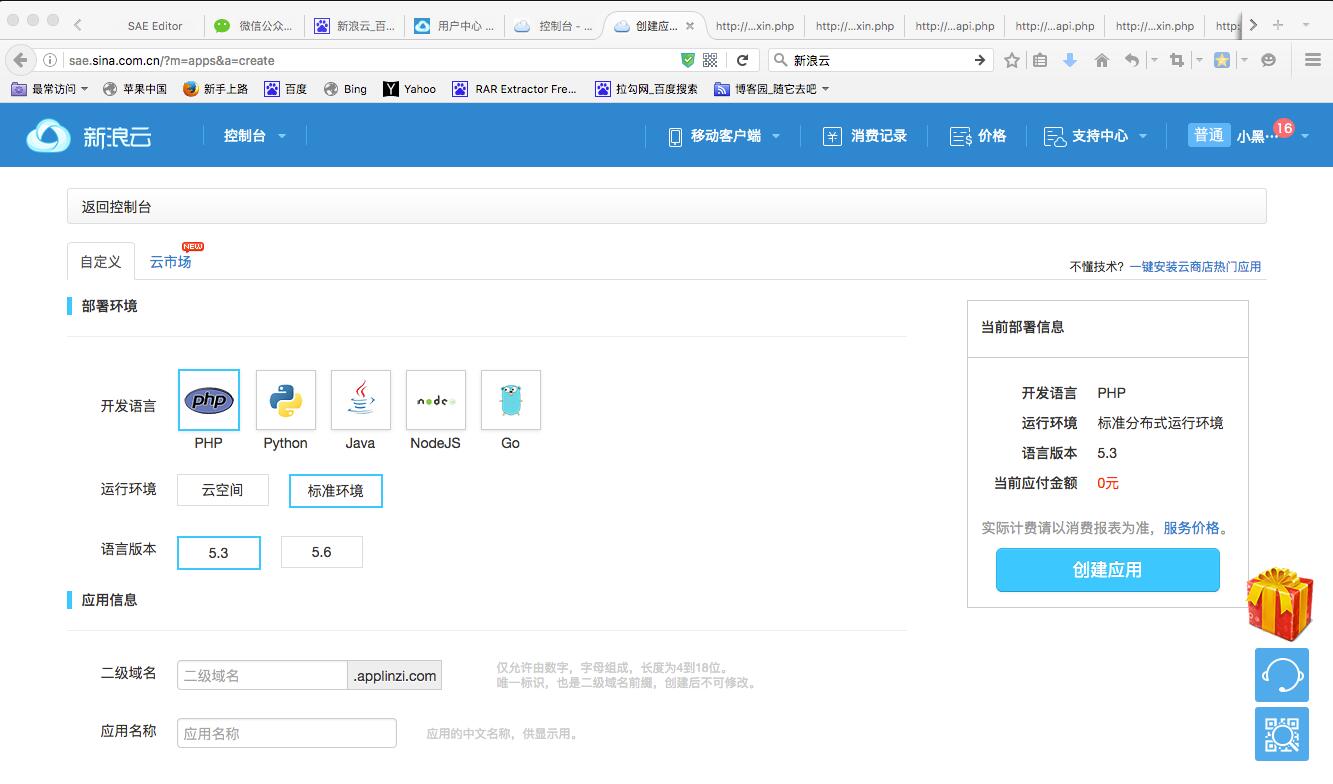The height and width of the screenshot is (784, 1333).
Task: Open new tab with plus button
Action: pyautogui.click(x=1277, y=25)
